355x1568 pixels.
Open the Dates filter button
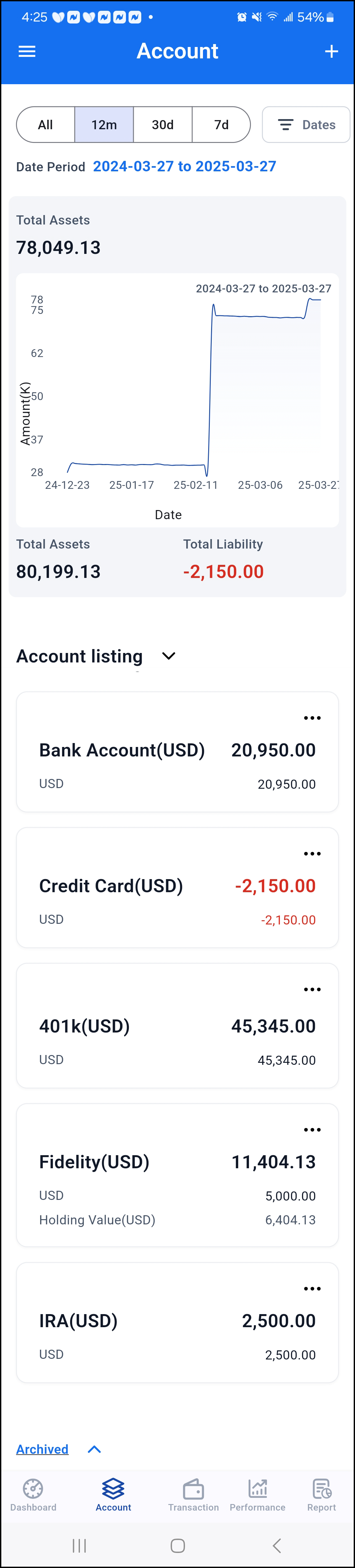click(x=306, y=125)
